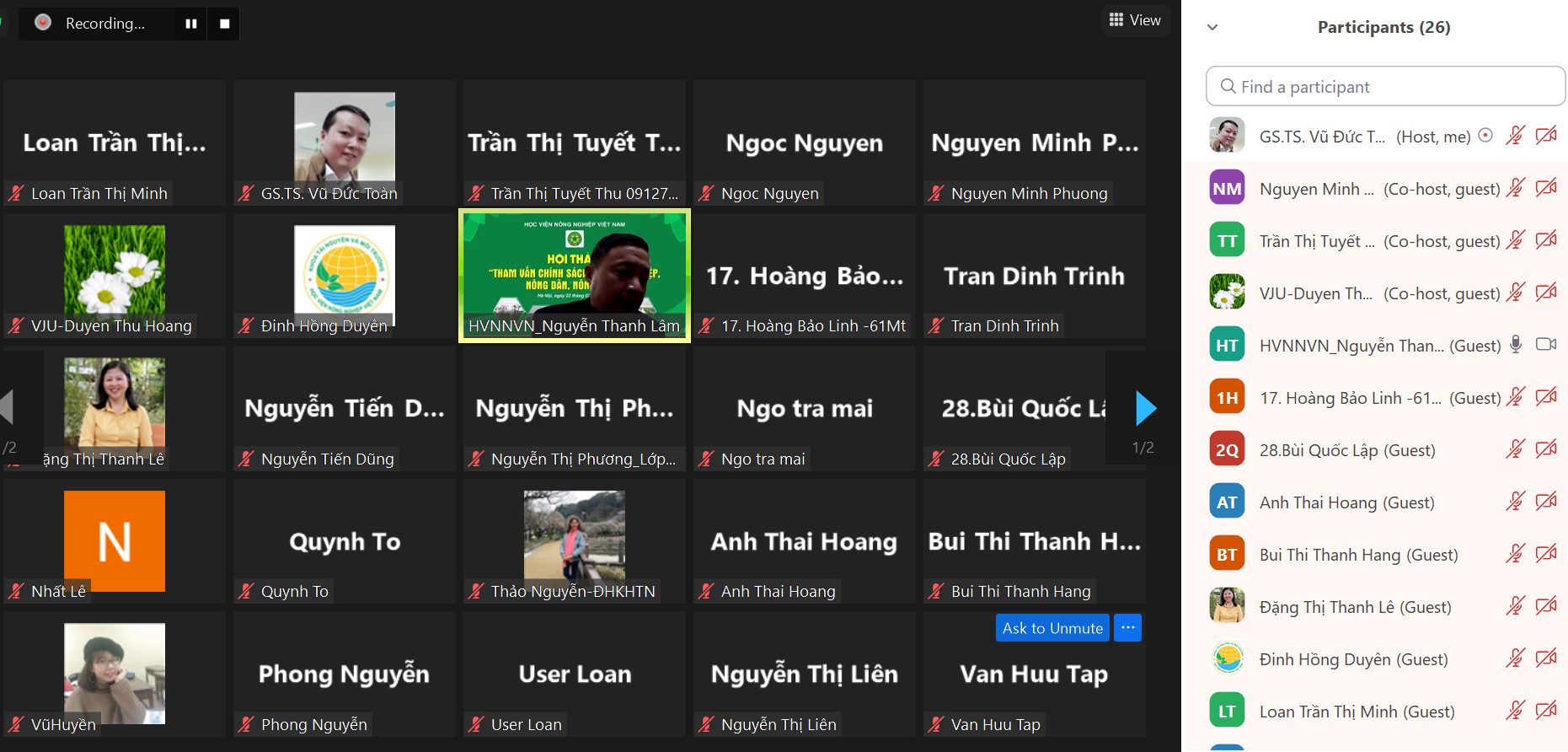1568x752 pixels.
Task: Open the View layout menu
Action: point(1135,20)
